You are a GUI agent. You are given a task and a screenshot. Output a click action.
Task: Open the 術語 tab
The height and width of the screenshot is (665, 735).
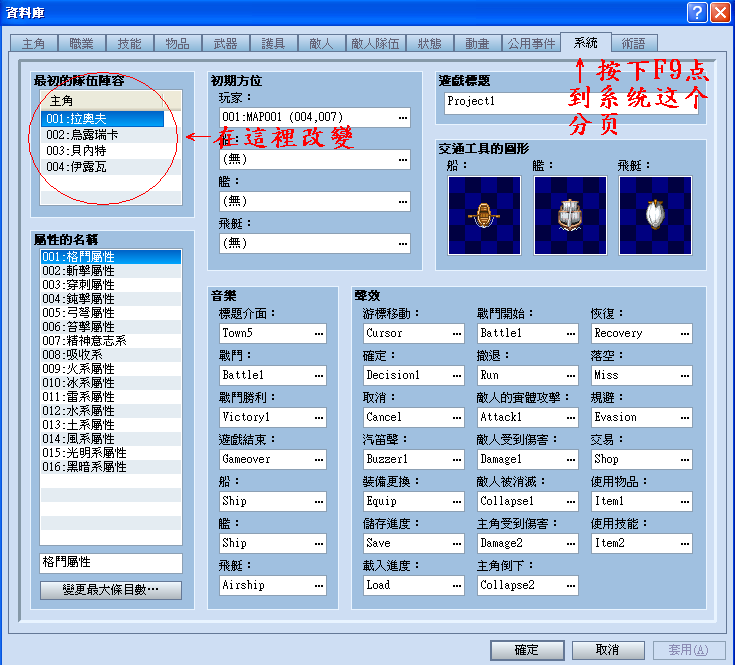634,44
